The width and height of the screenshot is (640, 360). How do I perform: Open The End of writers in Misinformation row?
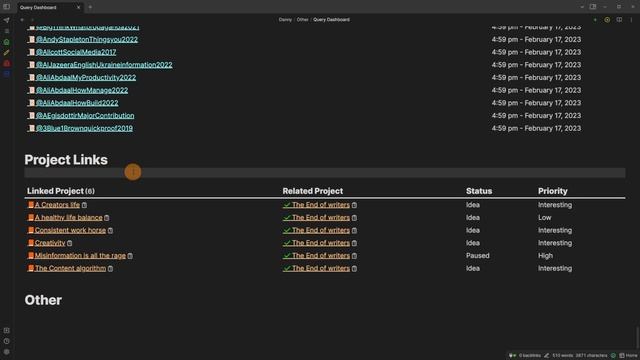(321, 256)
